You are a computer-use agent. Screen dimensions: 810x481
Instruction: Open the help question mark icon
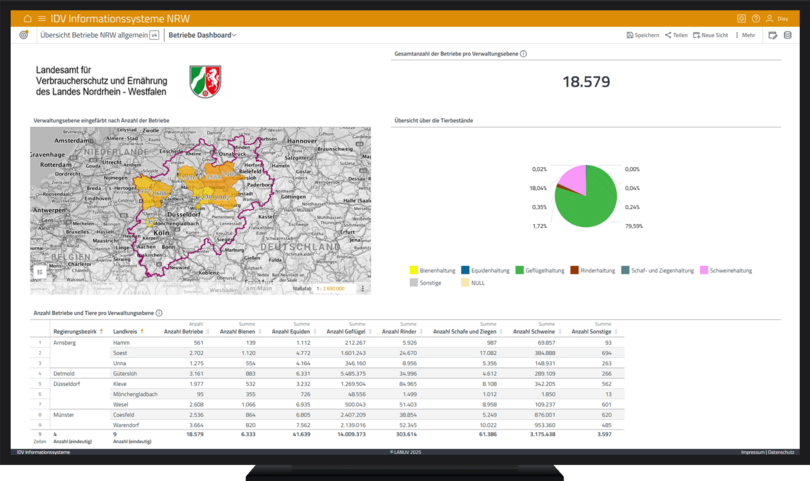tap(756, 18)
